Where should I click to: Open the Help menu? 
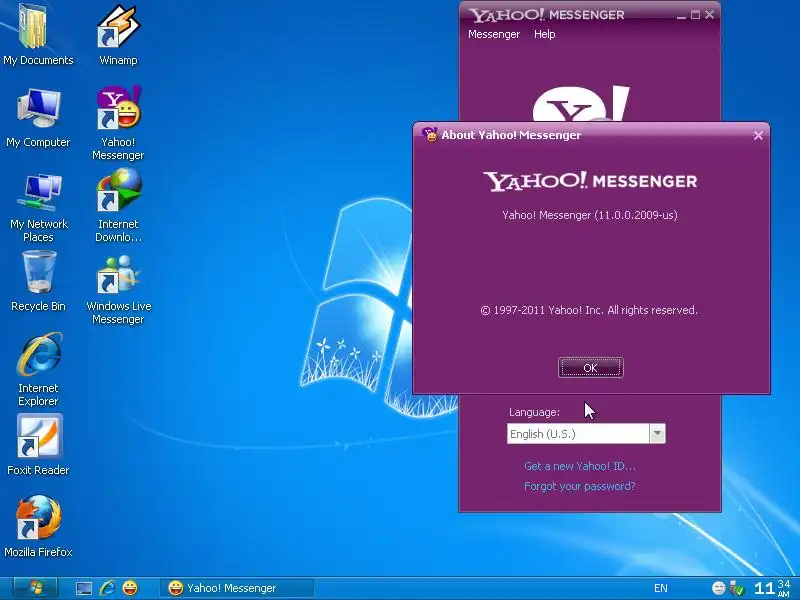point(544,34)
